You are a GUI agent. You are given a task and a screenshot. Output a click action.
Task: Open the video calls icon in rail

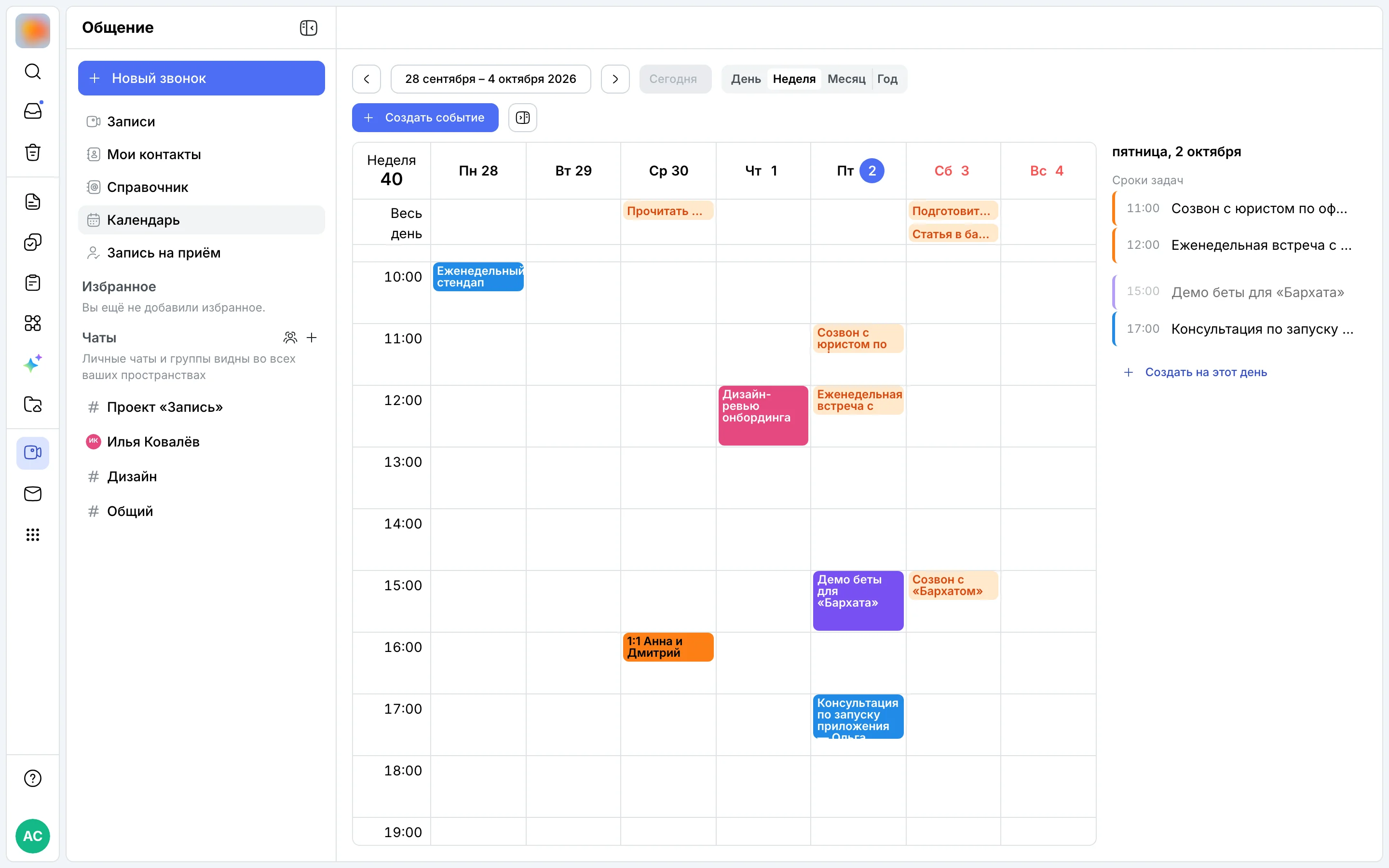(33, 453)
